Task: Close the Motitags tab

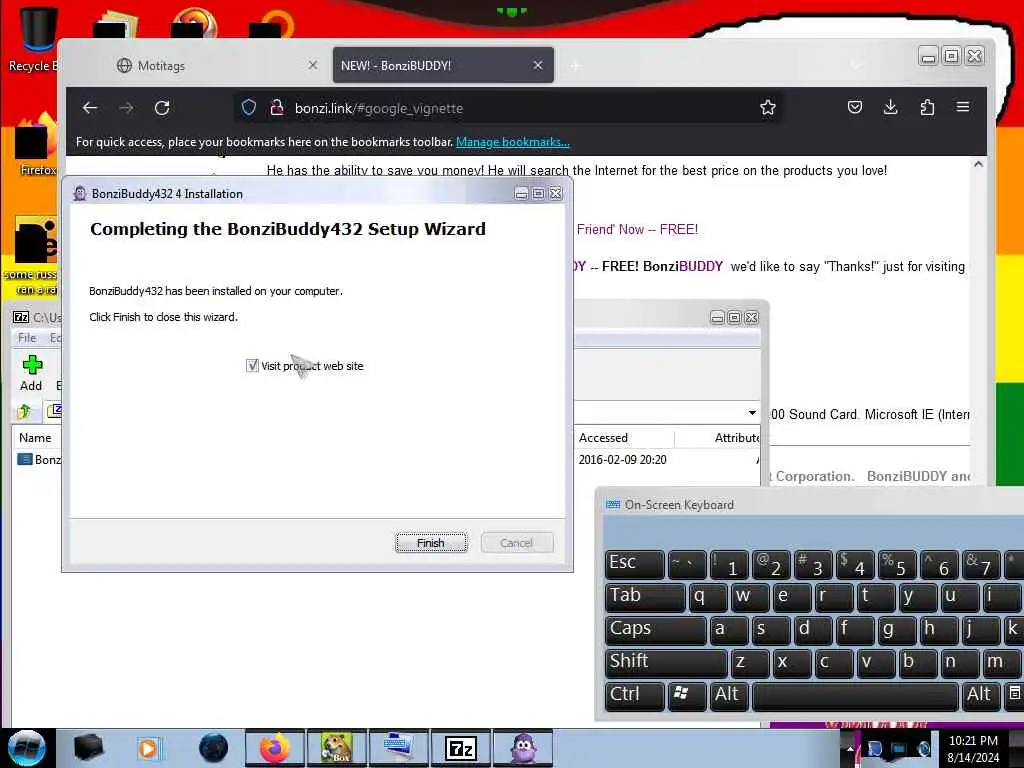Action: (313, 65)
